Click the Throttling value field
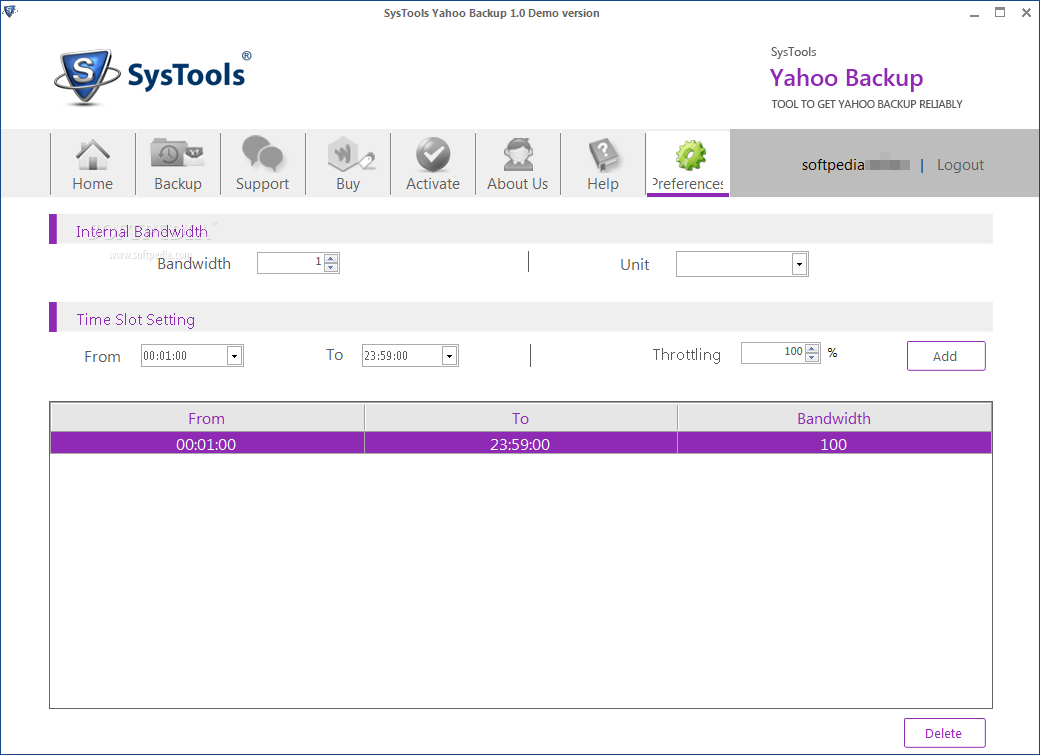 (773, 352)
